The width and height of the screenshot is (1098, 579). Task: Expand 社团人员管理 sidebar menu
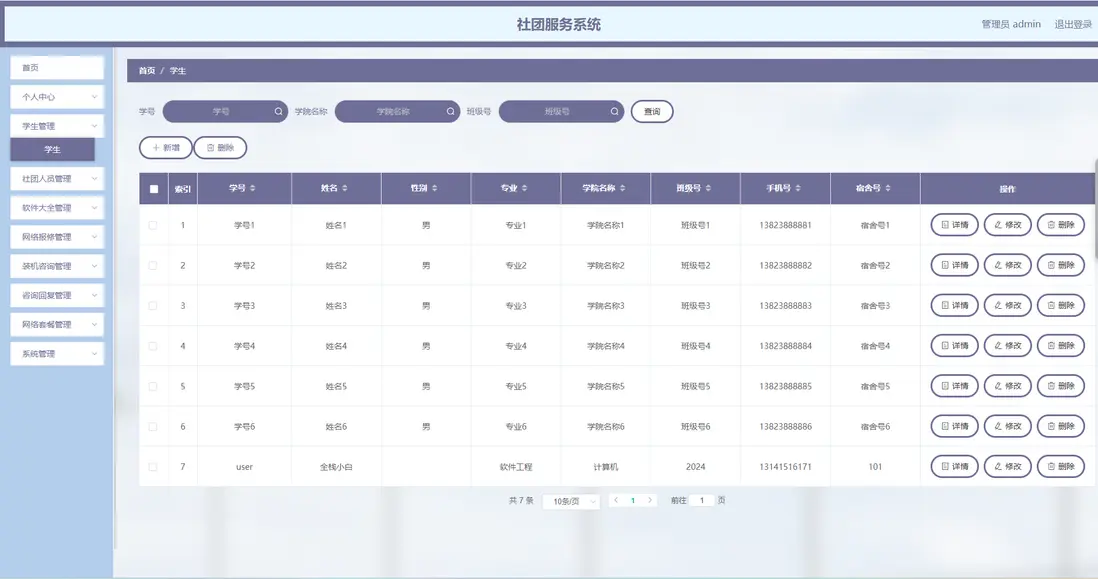click(x=57, y=179)
